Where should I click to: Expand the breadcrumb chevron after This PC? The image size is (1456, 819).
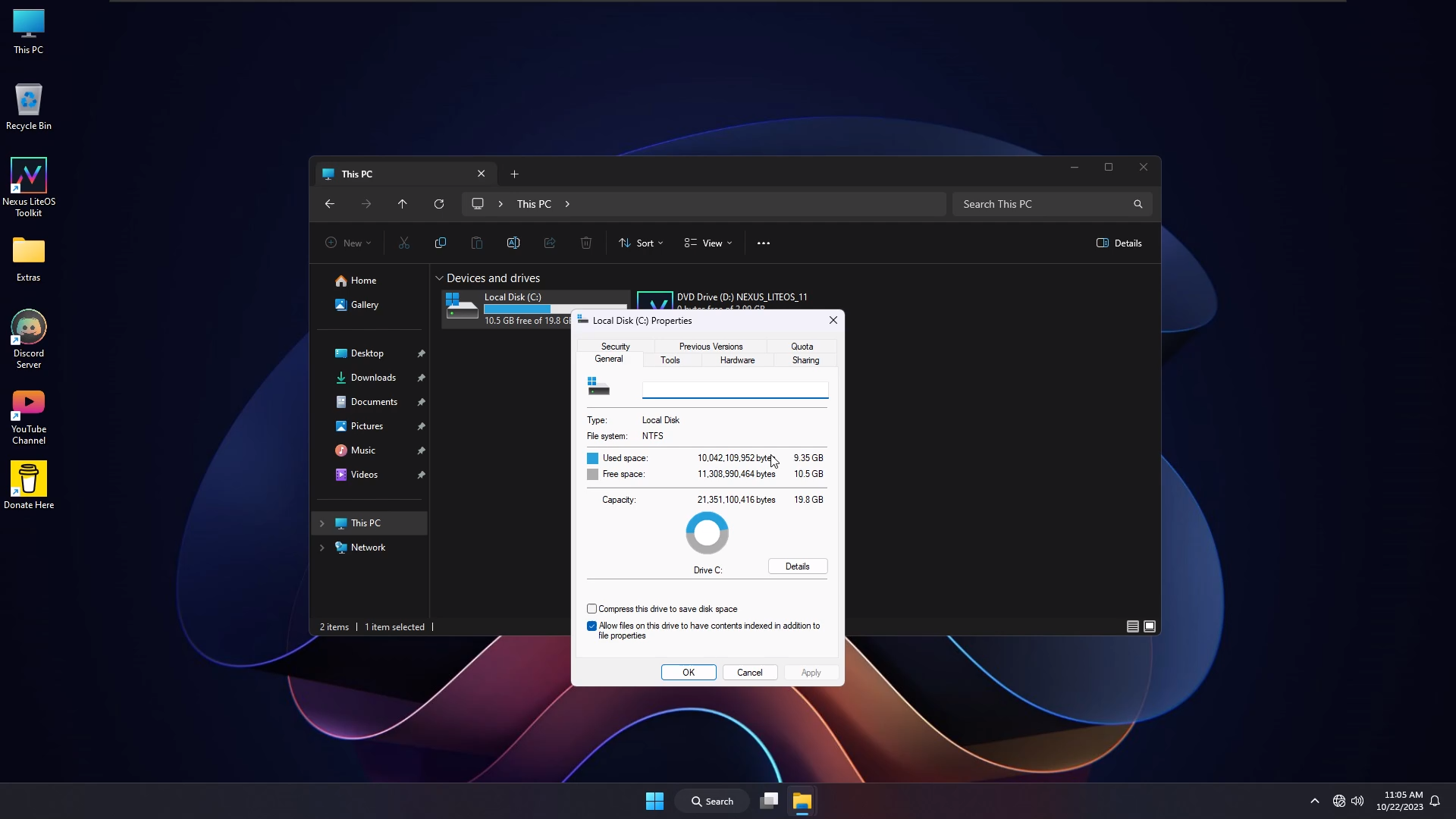567,204
